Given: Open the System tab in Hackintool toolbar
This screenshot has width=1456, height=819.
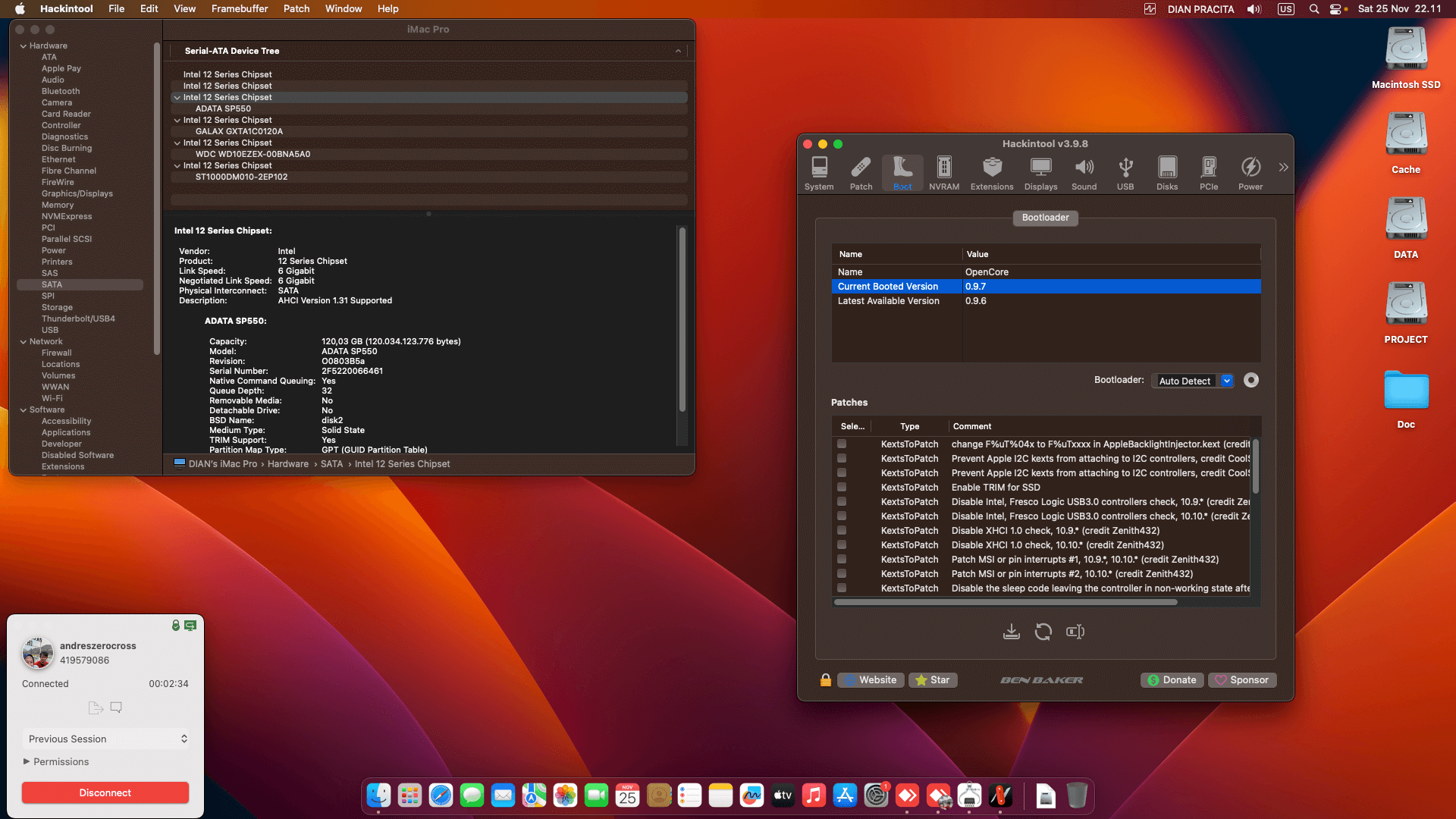Looking at the screenshot, I should 819,174.
